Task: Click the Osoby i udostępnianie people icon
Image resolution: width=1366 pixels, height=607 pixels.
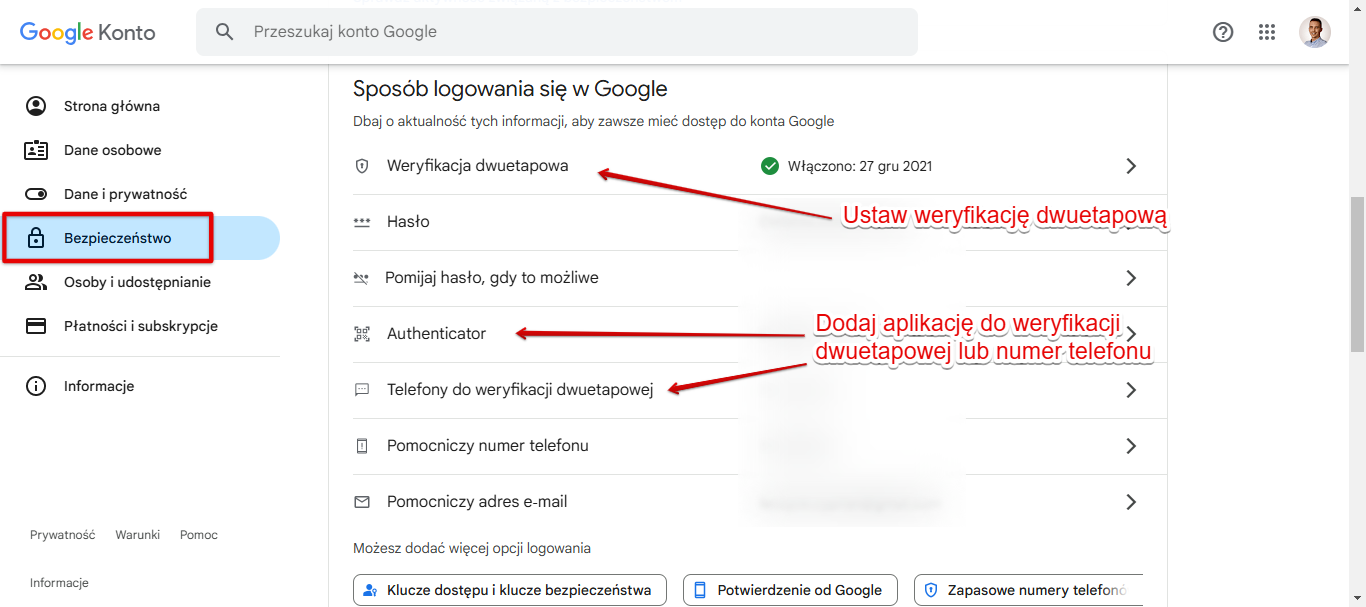Action: click(36, 282)
